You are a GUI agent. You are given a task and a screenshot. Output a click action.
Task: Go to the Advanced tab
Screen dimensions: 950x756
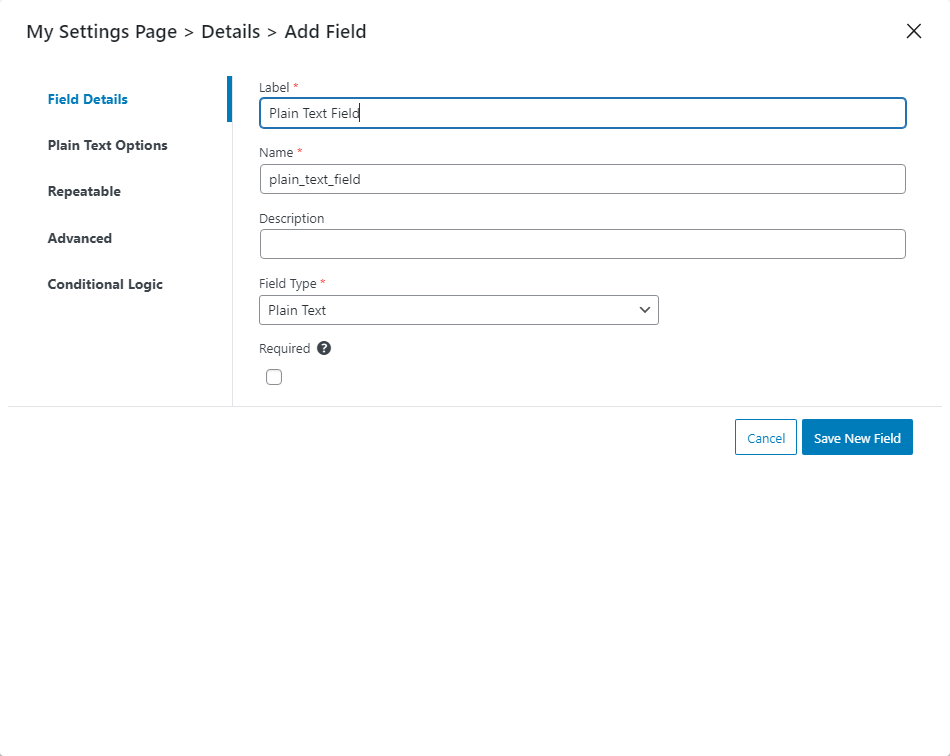click(80, 238)
